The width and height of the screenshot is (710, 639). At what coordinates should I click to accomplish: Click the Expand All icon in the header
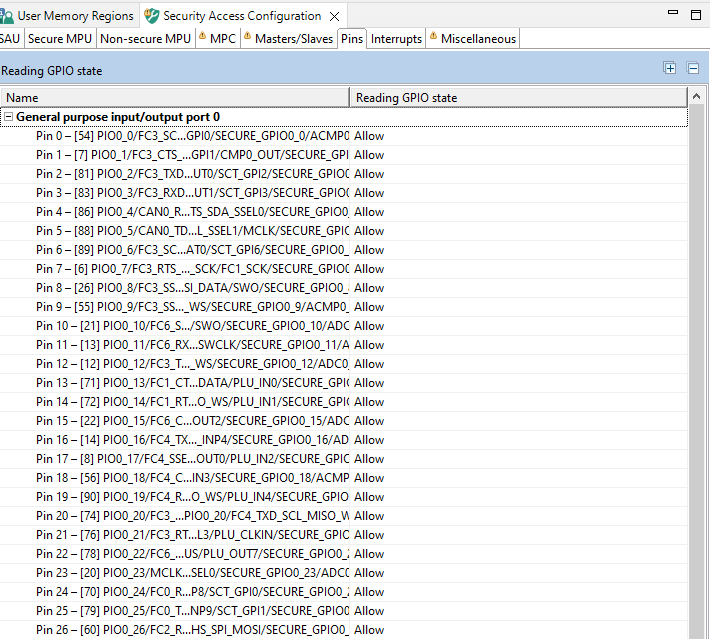[670, 68]
